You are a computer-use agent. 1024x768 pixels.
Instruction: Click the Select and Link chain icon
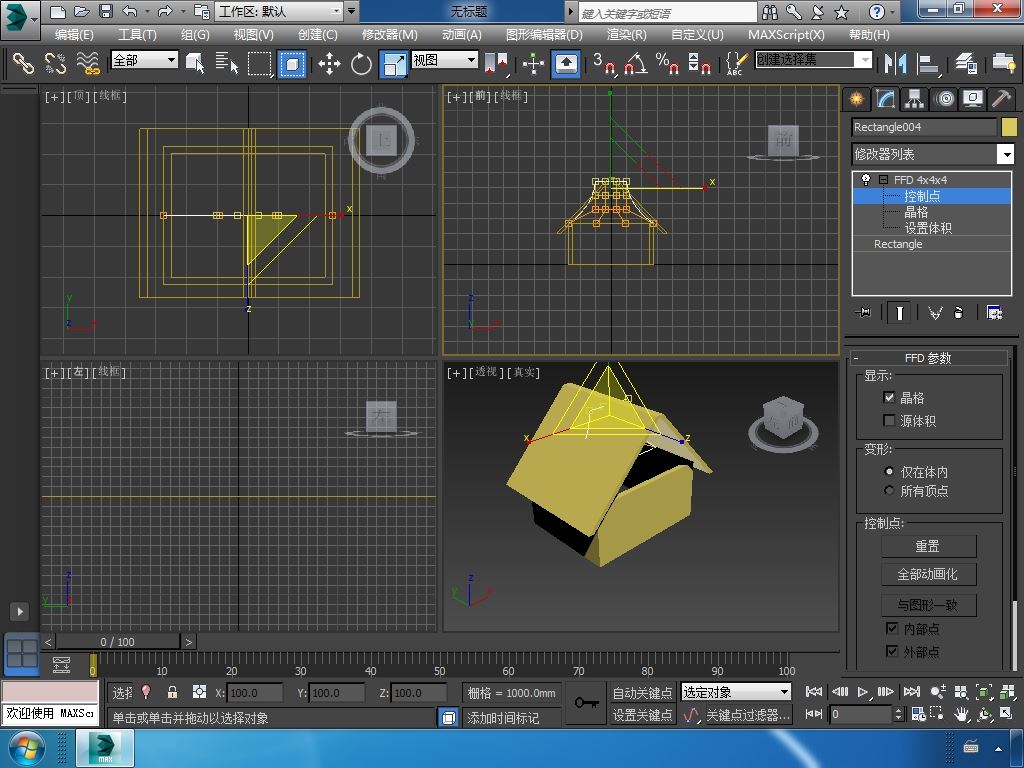[x=23, y=64]
